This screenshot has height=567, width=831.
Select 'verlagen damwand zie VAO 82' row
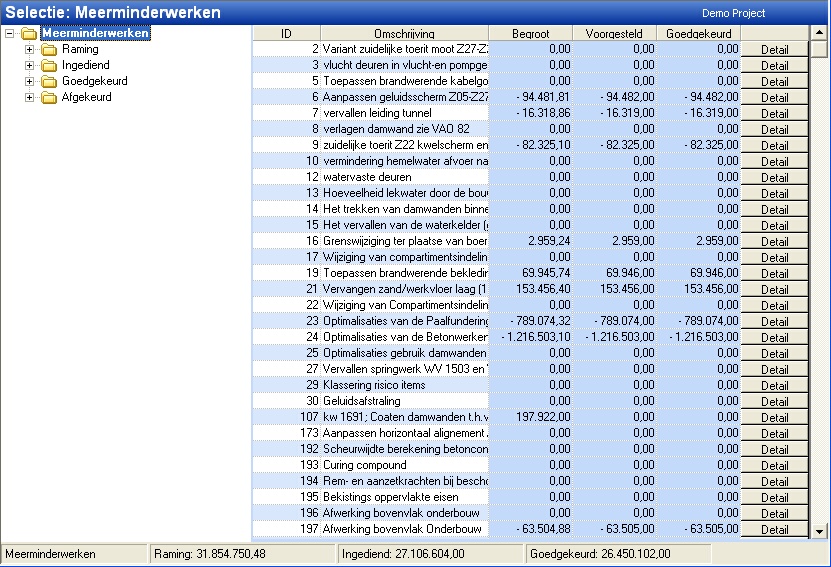[x=404, y=129]
